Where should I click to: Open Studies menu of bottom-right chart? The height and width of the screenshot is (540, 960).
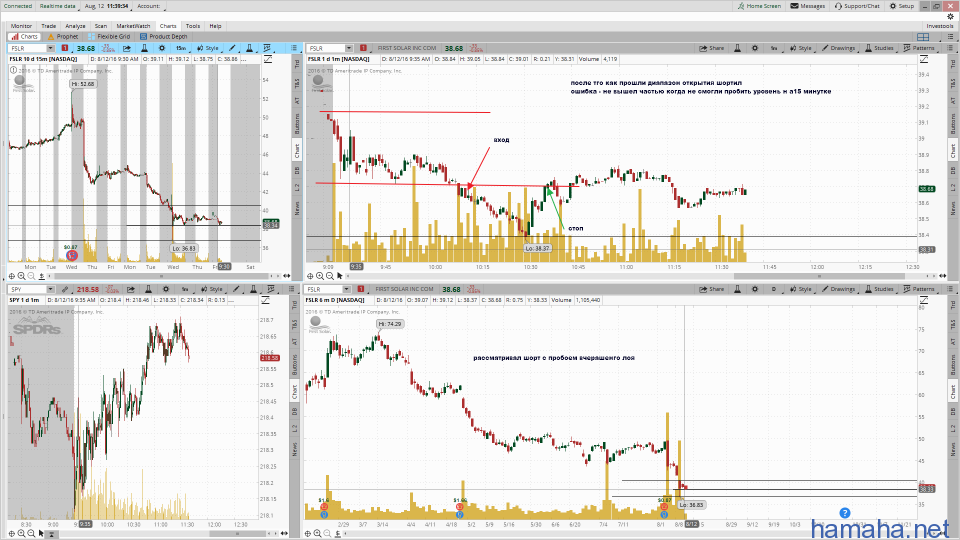pyautogui.click(x=879, y=289)
